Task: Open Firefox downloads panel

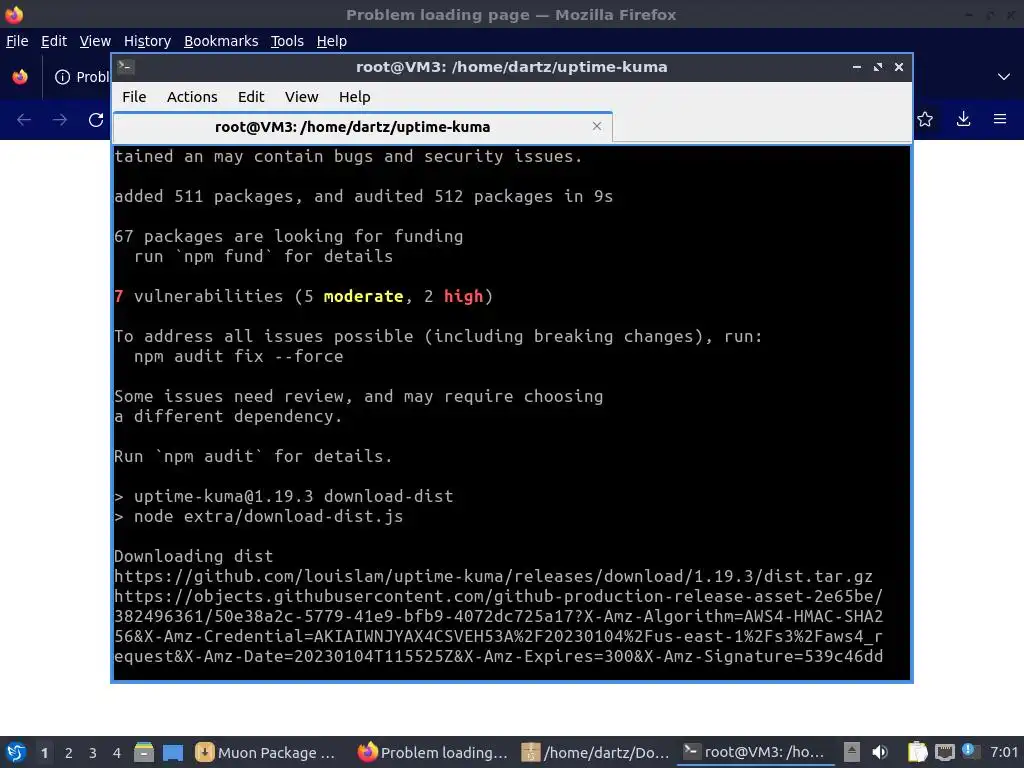Action: tap(963, 119)
